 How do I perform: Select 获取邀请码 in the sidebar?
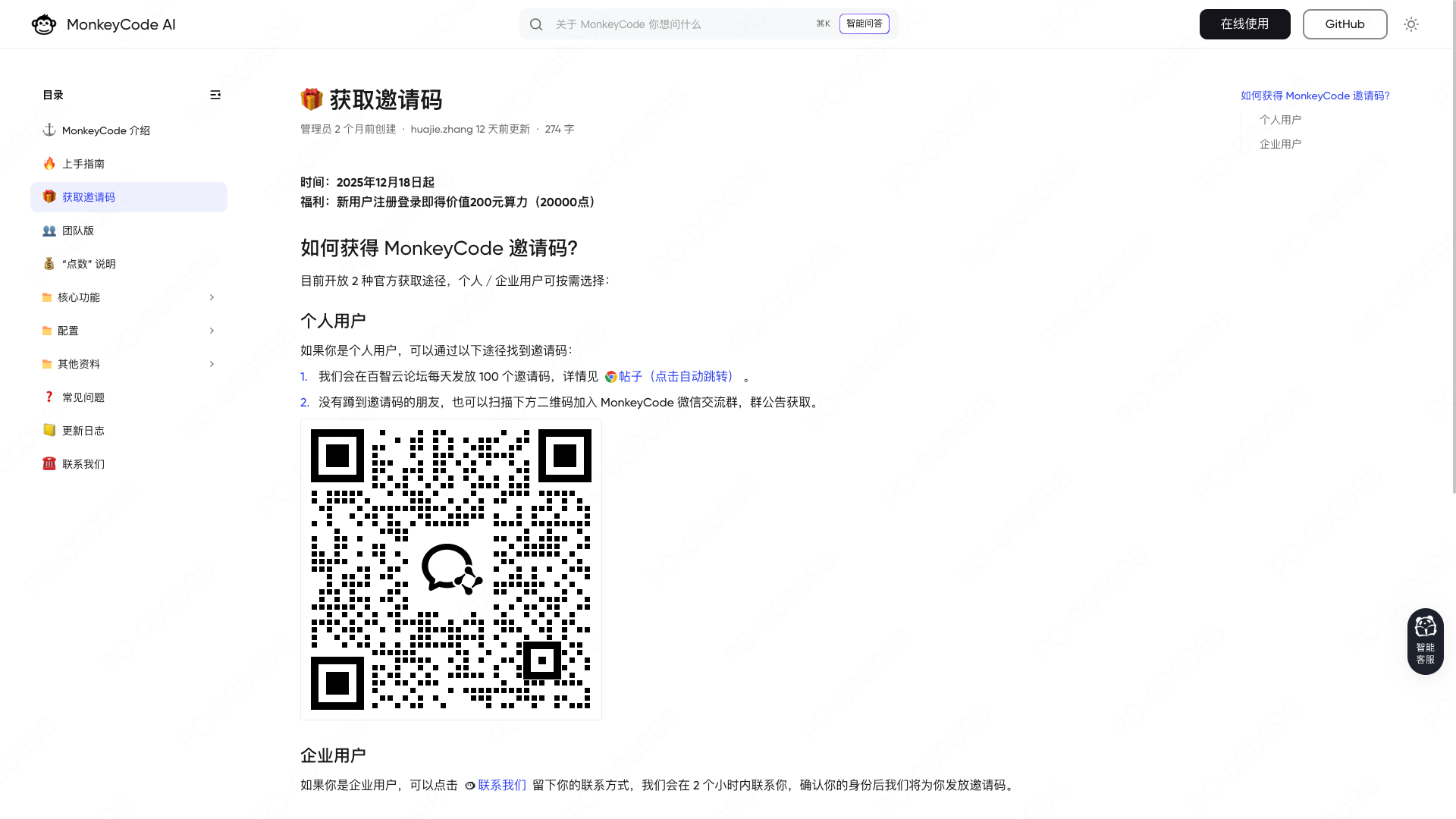tap(129, 197)
